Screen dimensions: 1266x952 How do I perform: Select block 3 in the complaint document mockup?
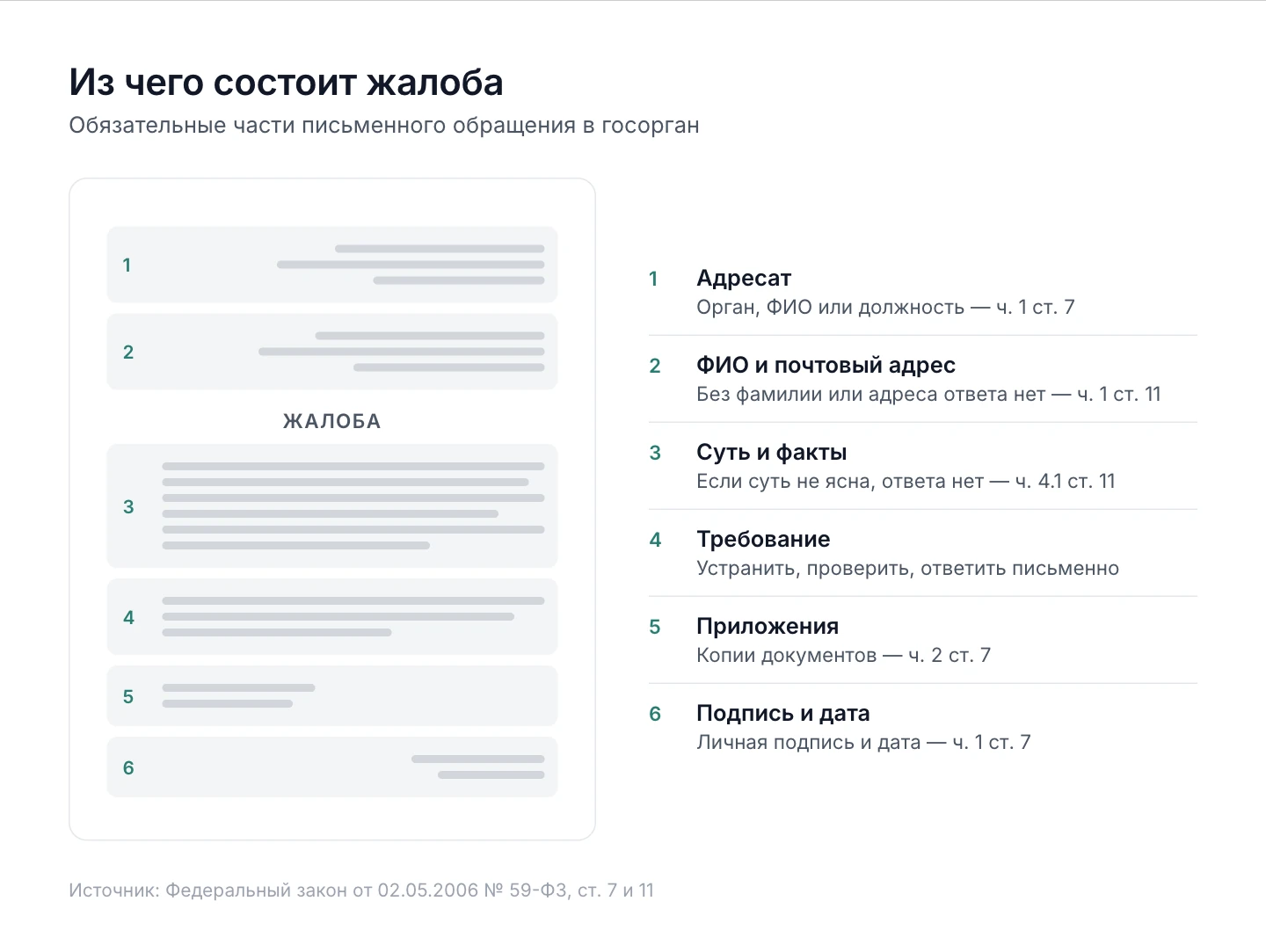332,505
